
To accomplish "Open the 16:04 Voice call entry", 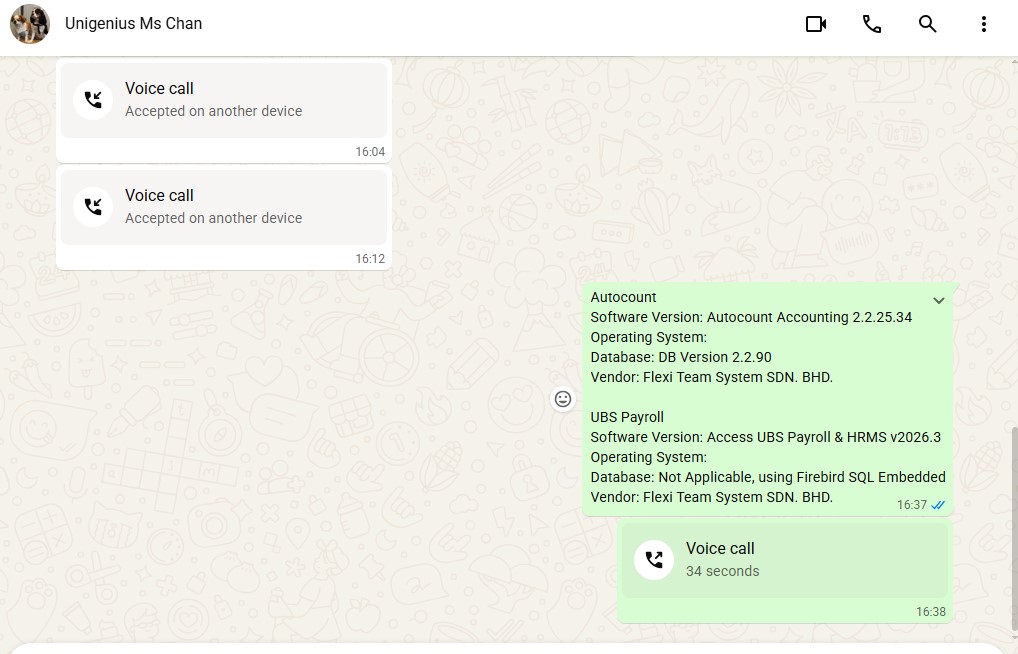I will click(x=224, y=101).
